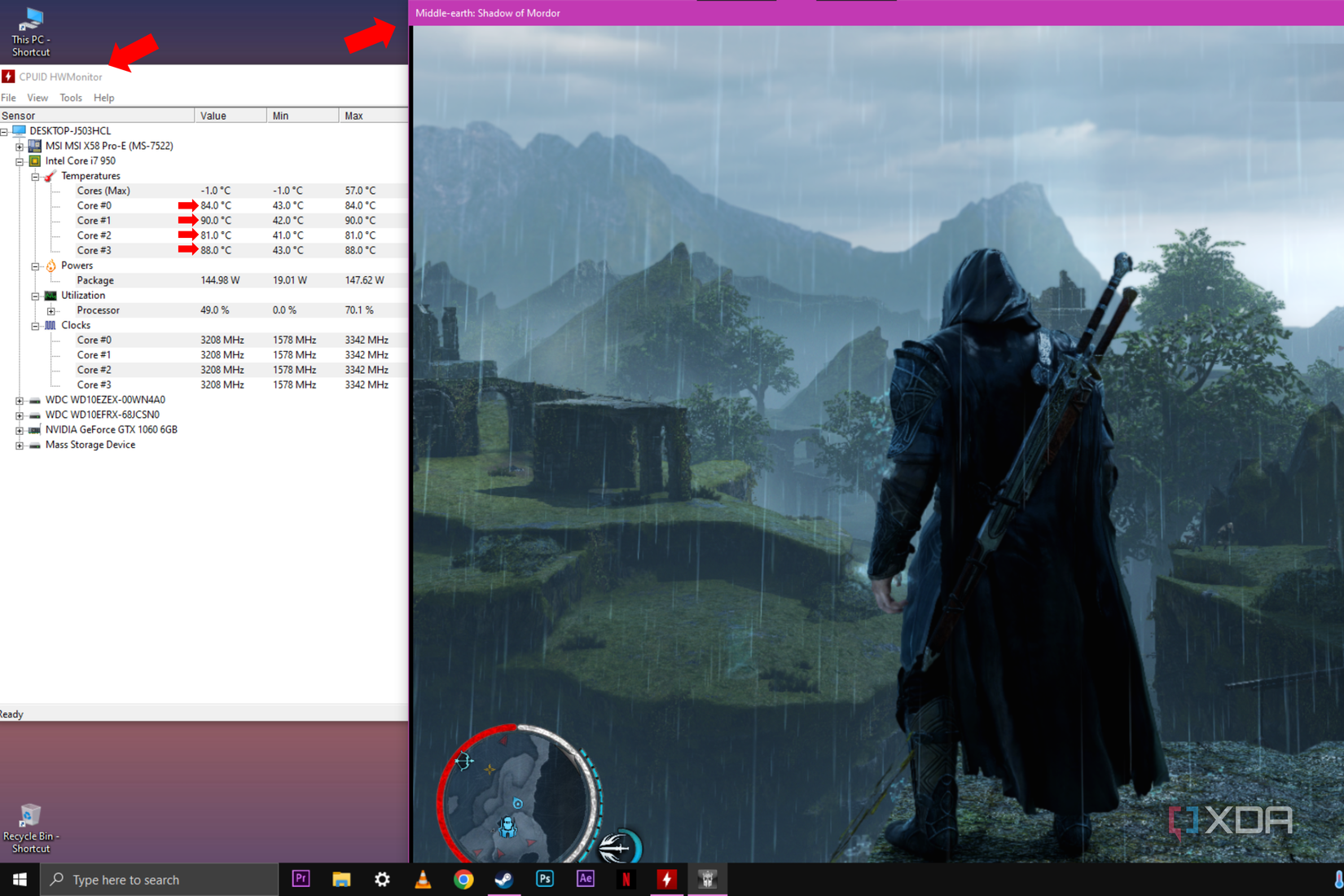Click the Utilization chip icon

point(51,296)
